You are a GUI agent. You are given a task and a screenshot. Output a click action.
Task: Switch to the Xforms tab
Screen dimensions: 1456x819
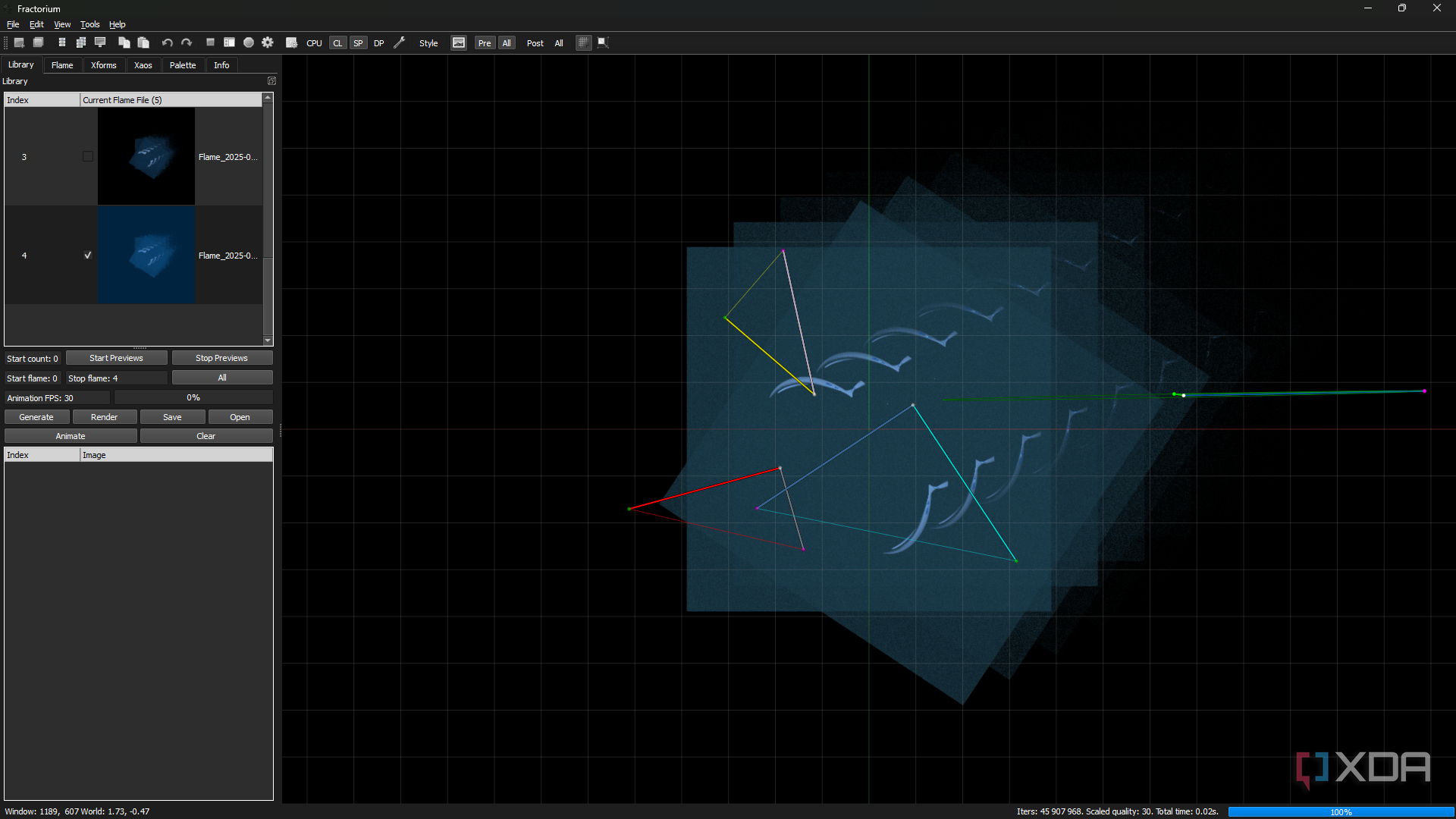coord(104,65)
